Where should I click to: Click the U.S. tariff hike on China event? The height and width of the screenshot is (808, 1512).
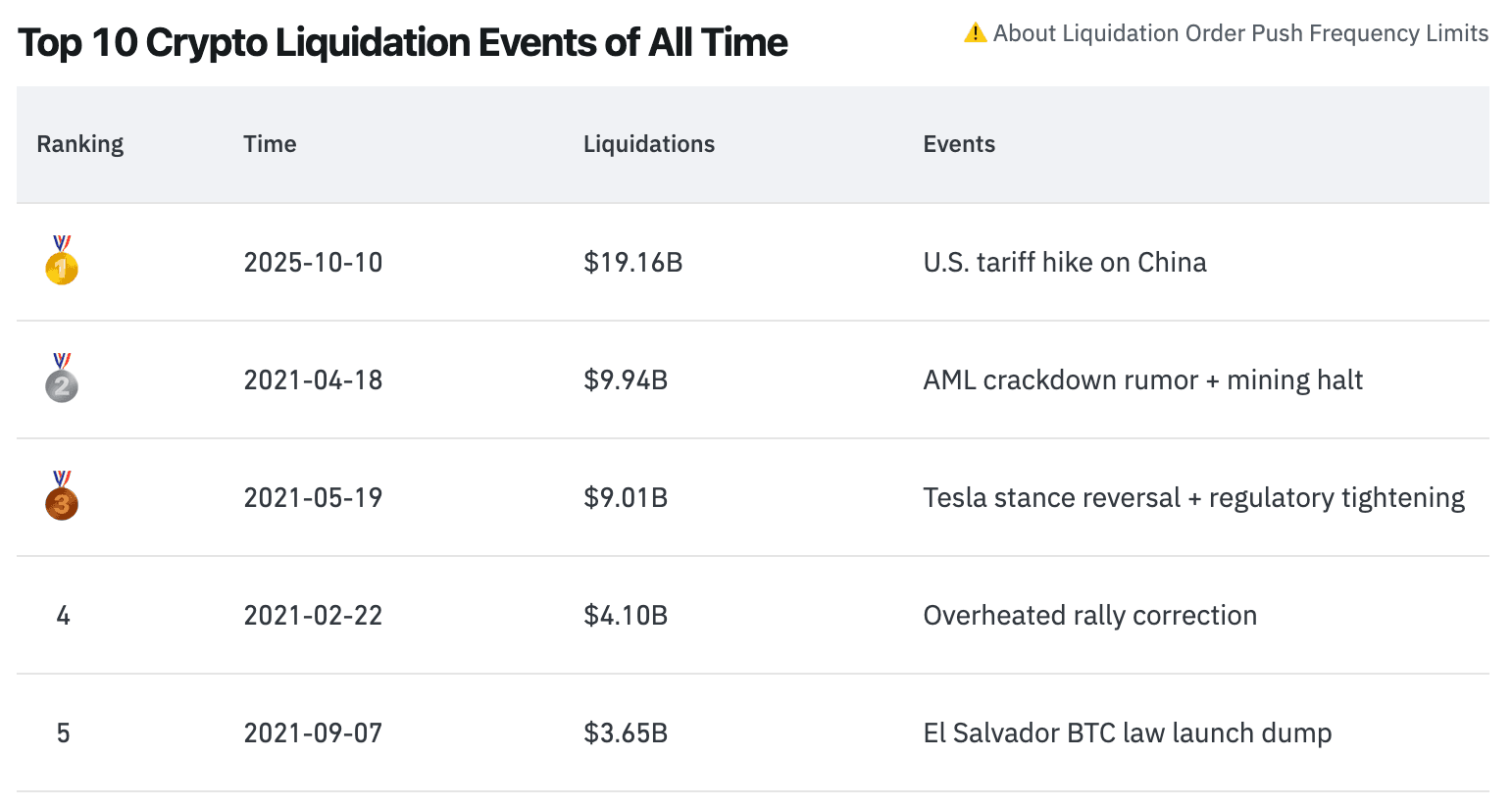pyautogui.click(x=1065, y=262)
